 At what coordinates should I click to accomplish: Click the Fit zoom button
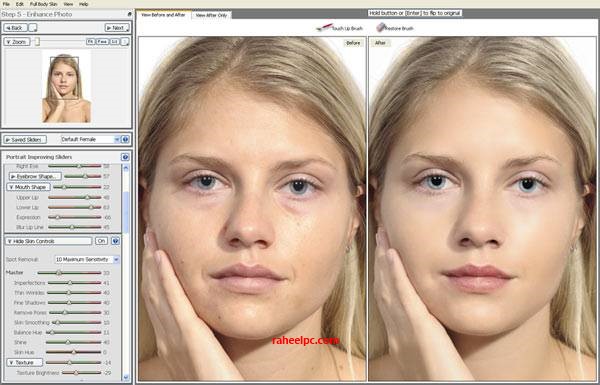[90, 42]
